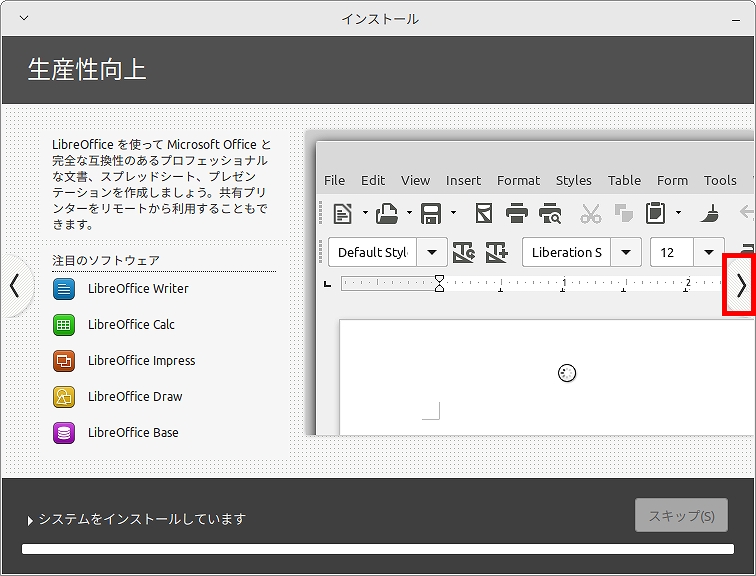The height and width of the screenshot is (576, 756).
Task: Open the Insert menu
Action: [x=463, y=180]
